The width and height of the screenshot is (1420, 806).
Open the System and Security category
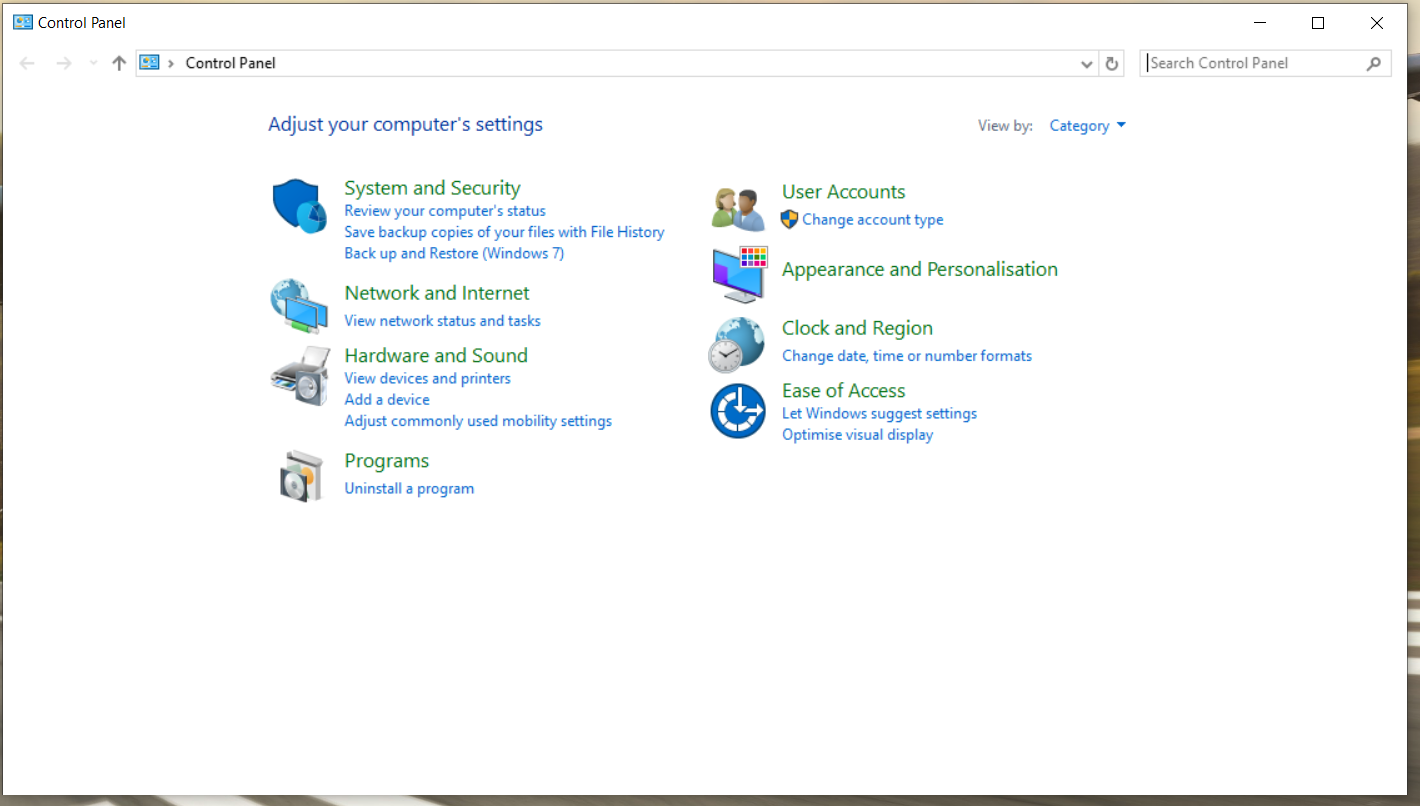(432, 188)
